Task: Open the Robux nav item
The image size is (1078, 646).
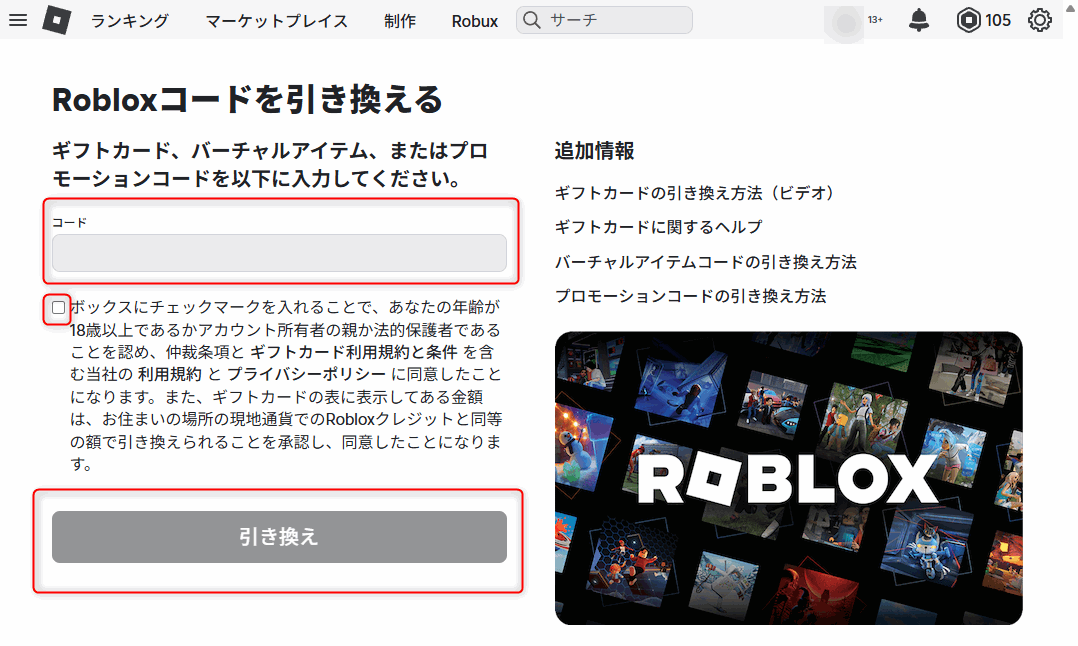Action: point(474,21)
